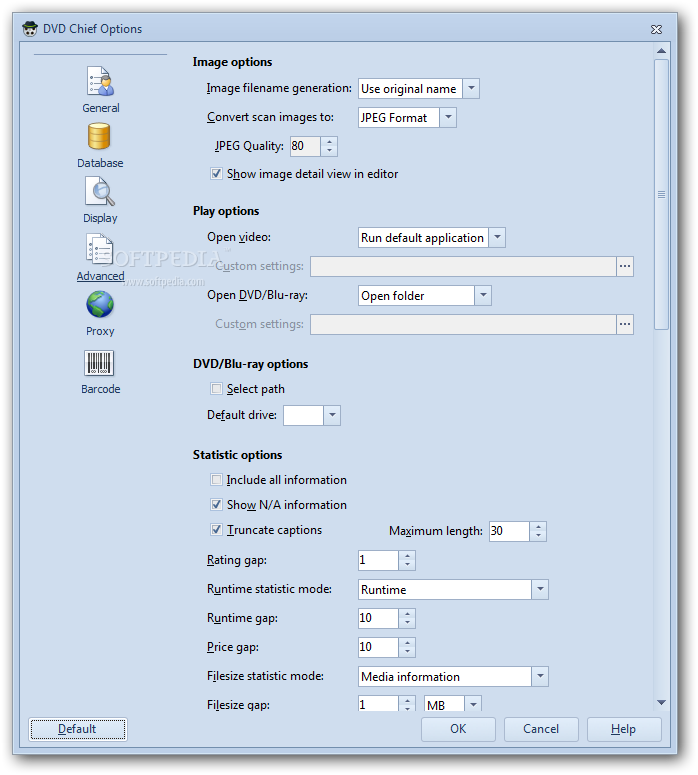Click the OK button
The height and width of the screenshot is (775, 698).
tap(458, 729)
